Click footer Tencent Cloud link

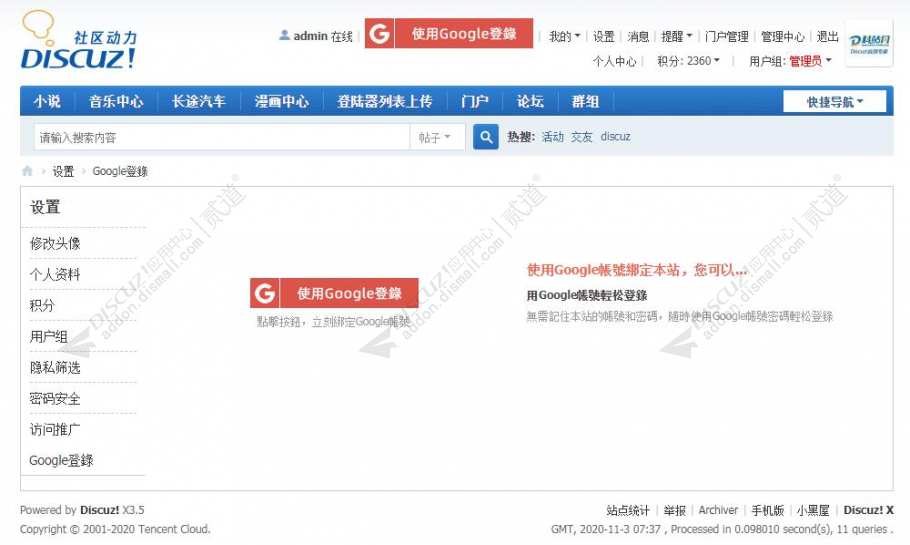[x=176, y=529]
